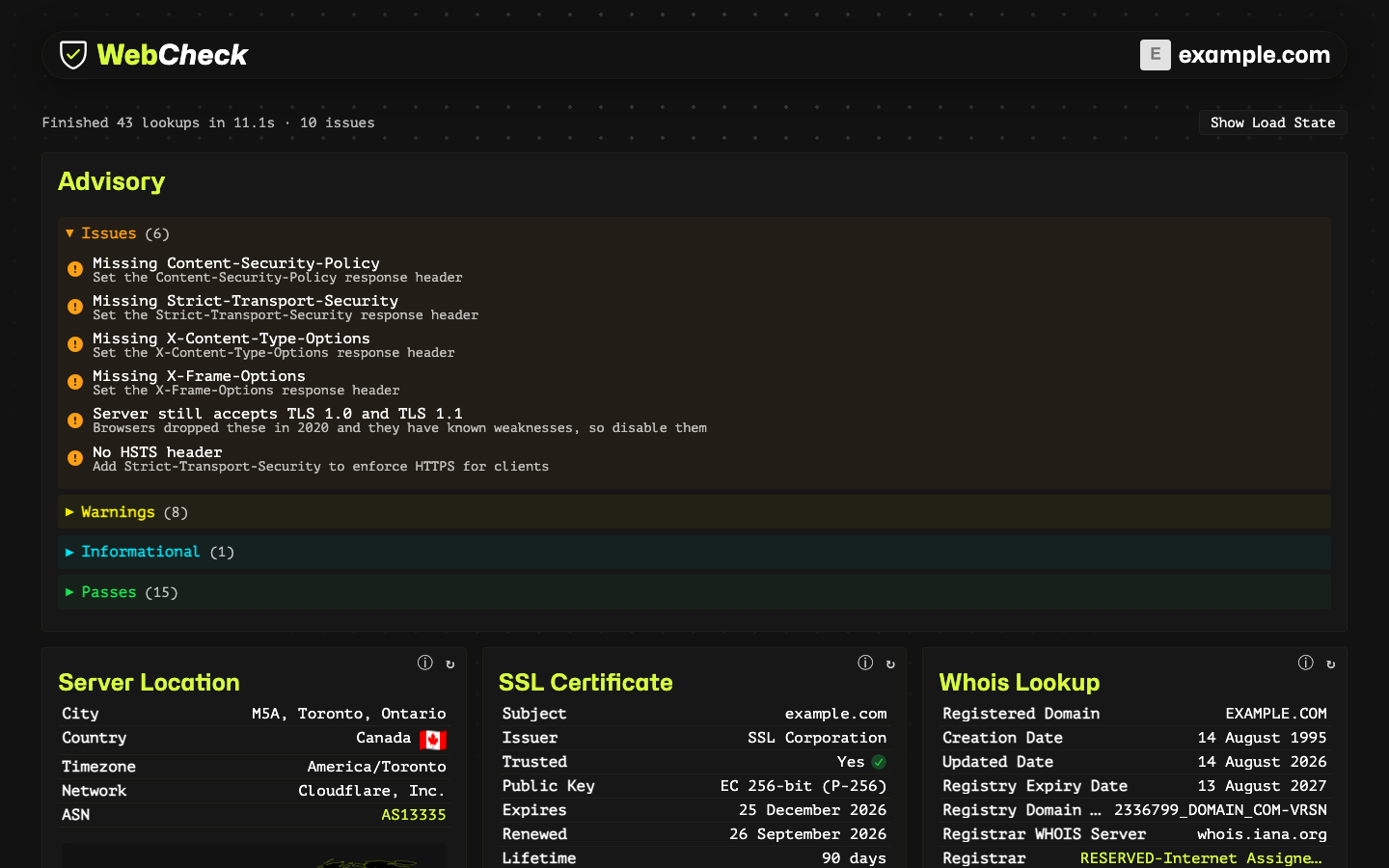
Task: Click the WebCheck title text
Action: pyautogui.click(x=172, y=55)
